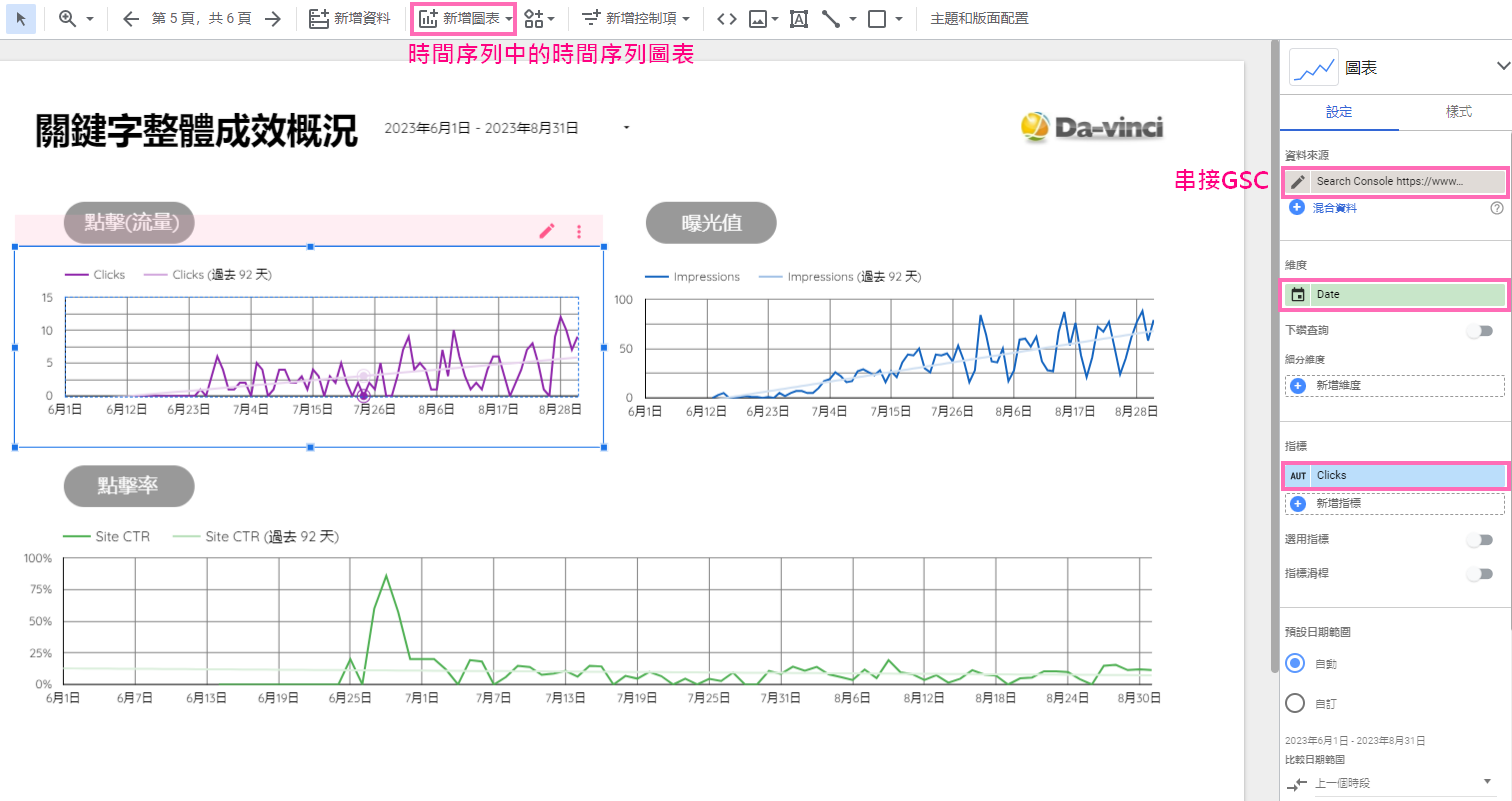The height and width of the screenshot is (801, 1512).
Task: Click the 新增資料 add data button
Action: point(349,19)
